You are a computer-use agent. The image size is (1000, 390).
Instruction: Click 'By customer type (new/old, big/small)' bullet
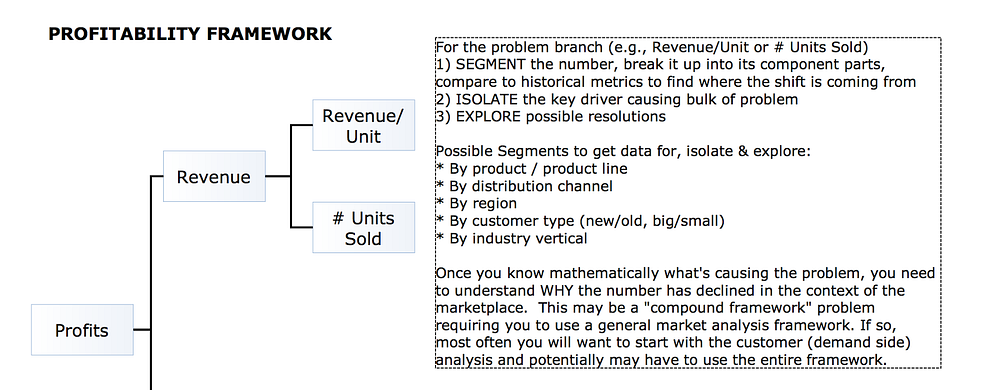coord(580,221)
